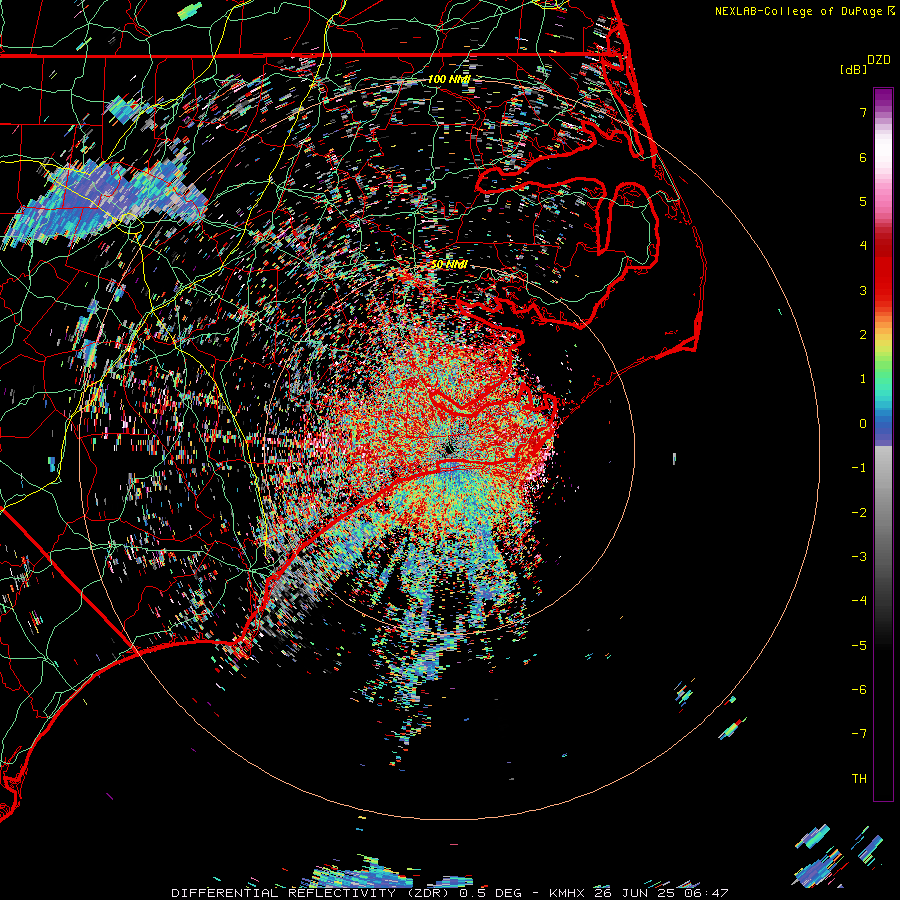The width and height of the screenshot is (900, 900).
Task: Click the 26 JUN 25 date text
Action: [634, 893]
